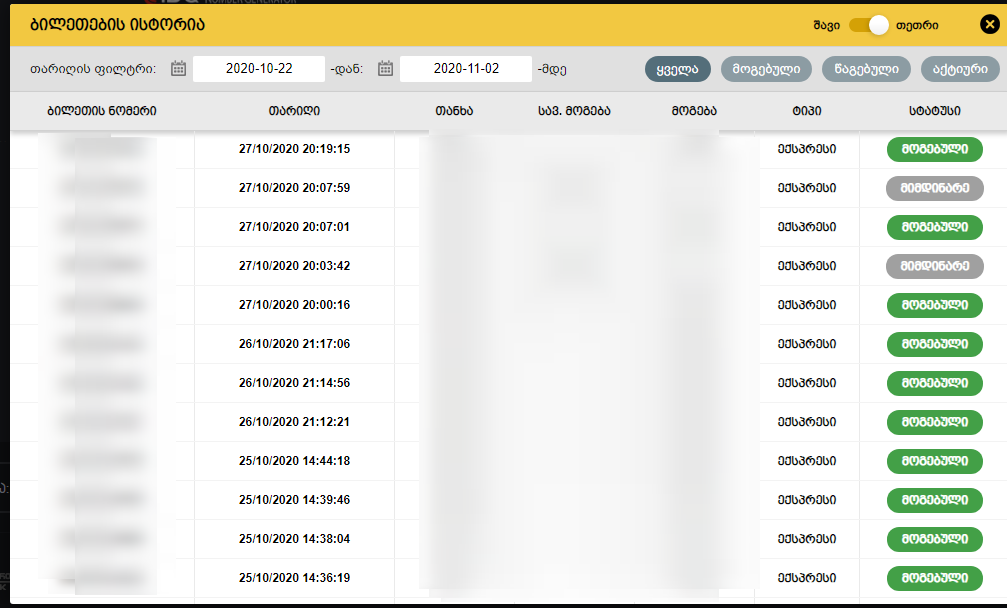1007x608 pixels.
Task: Click date cell 27/10/2020 20:03:42
Action: (x=294, y=266)
